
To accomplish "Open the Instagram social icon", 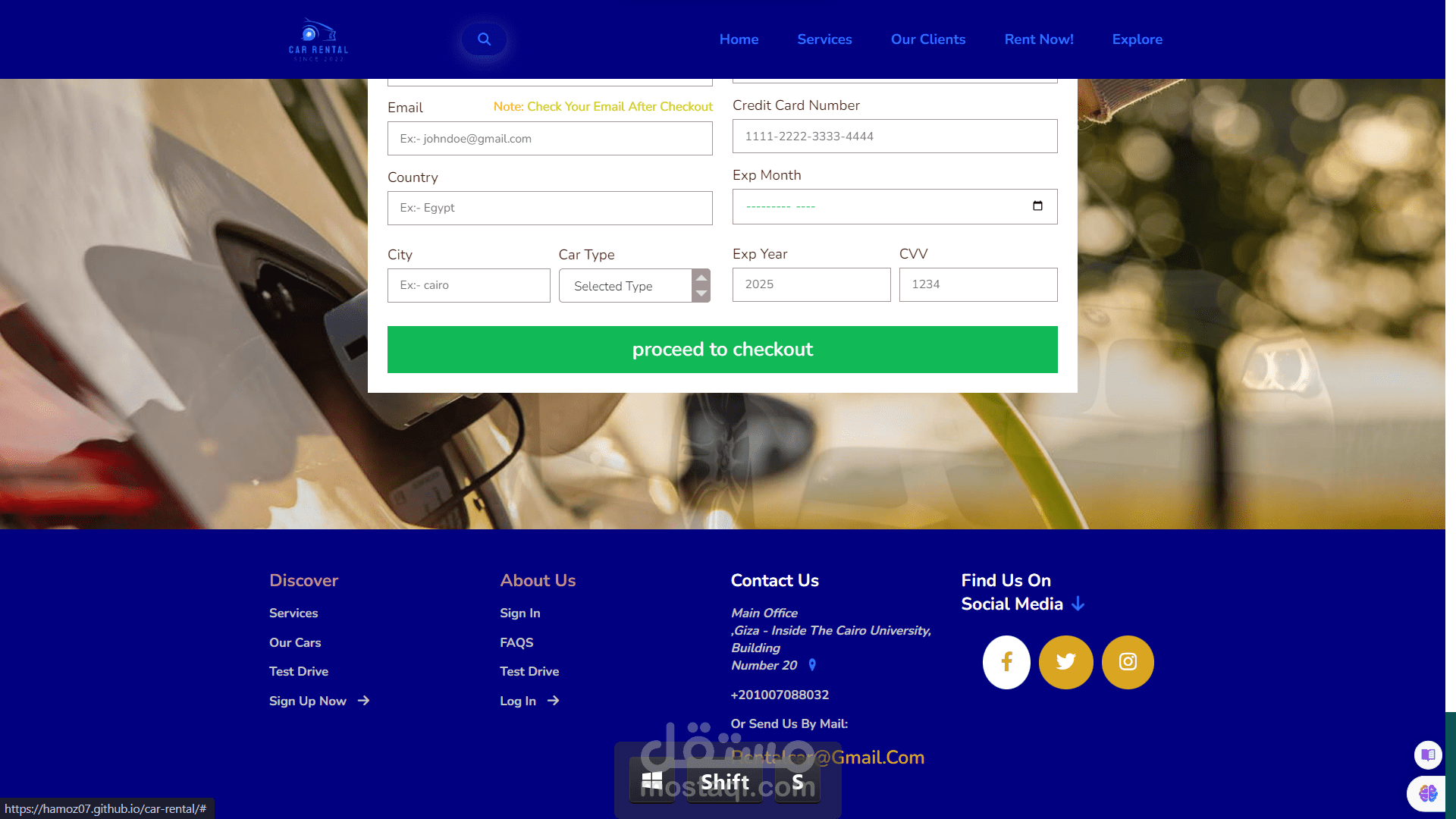I will (1128, 662).
